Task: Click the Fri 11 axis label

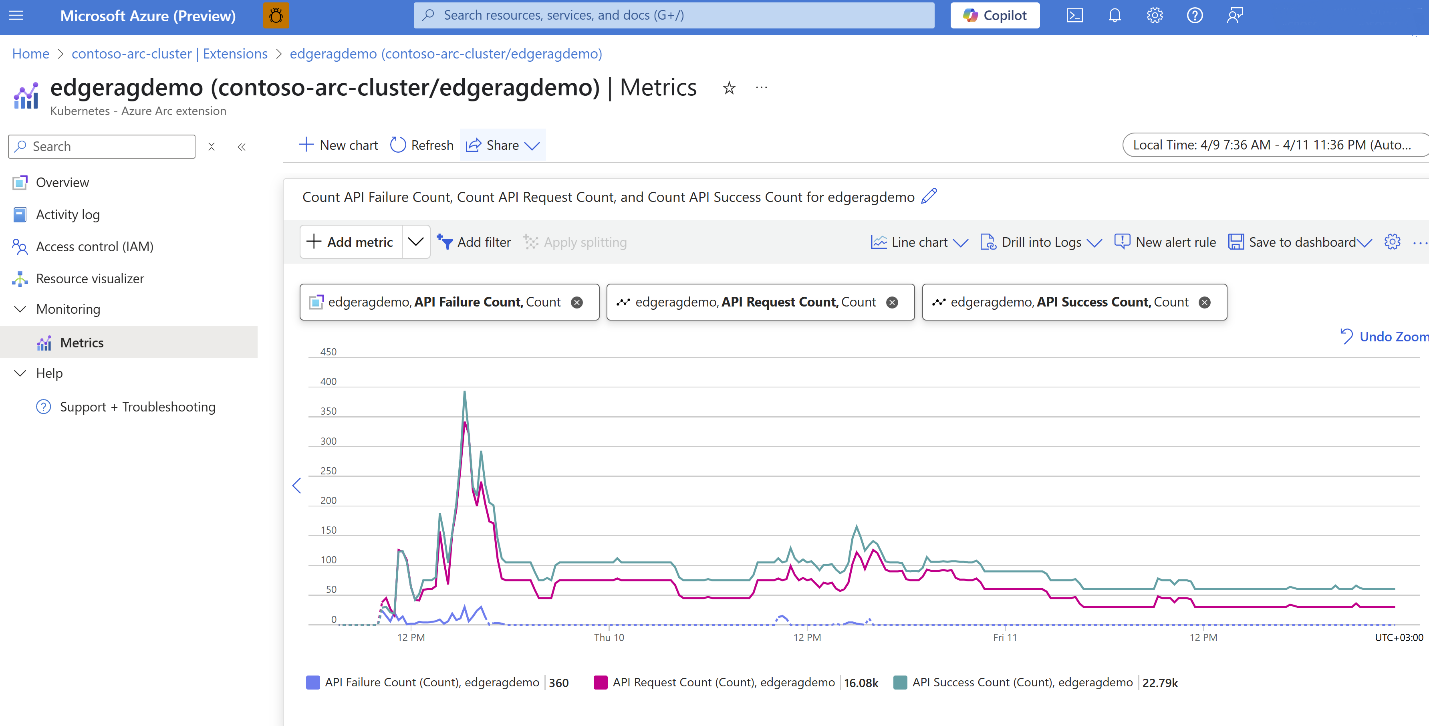Action: (1005, 637)
